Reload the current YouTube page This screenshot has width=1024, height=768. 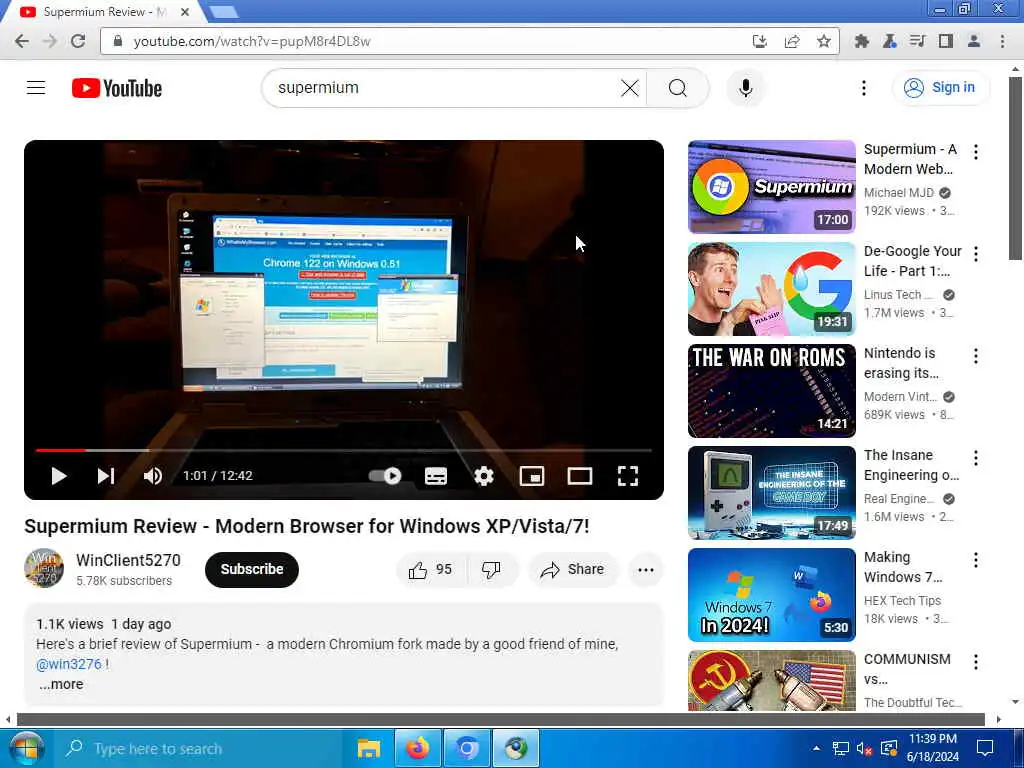(78, 41)
